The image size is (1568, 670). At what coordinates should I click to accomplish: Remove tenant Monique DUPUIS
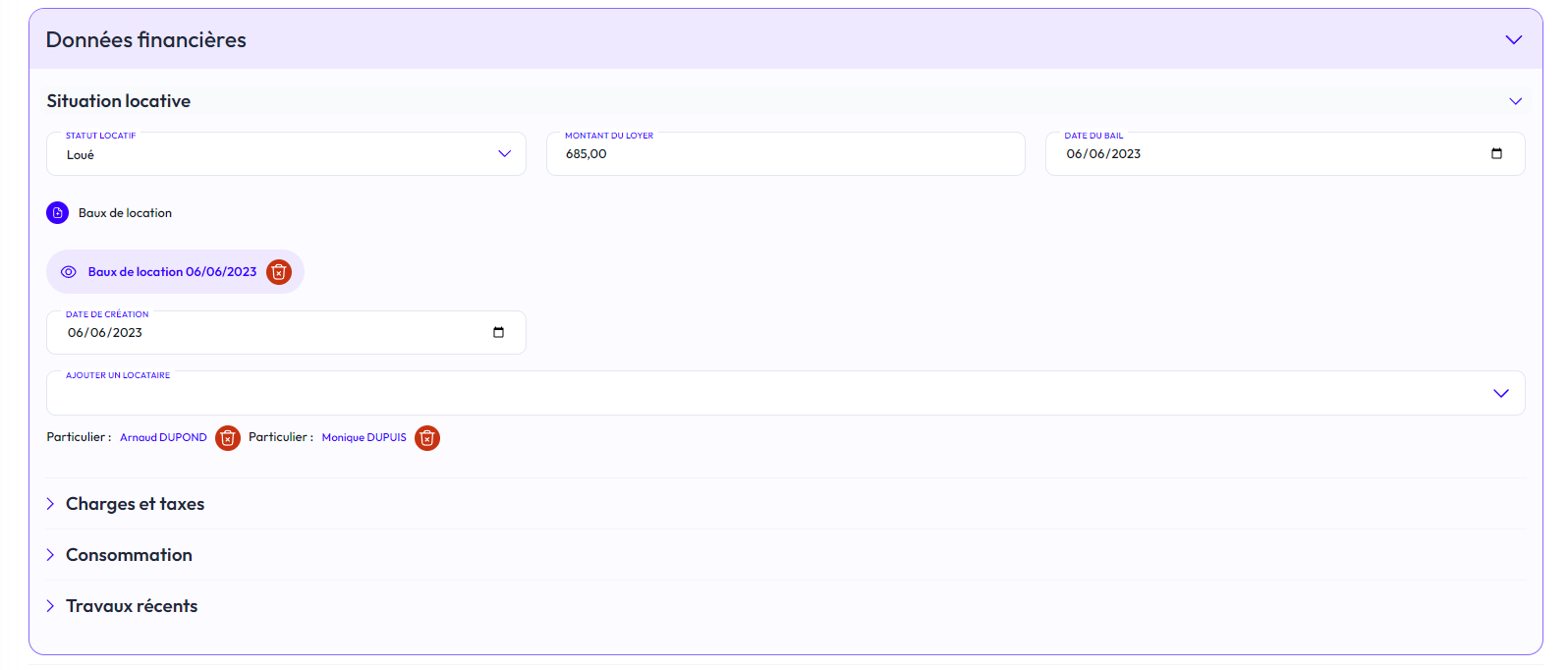tap(427, 438)
